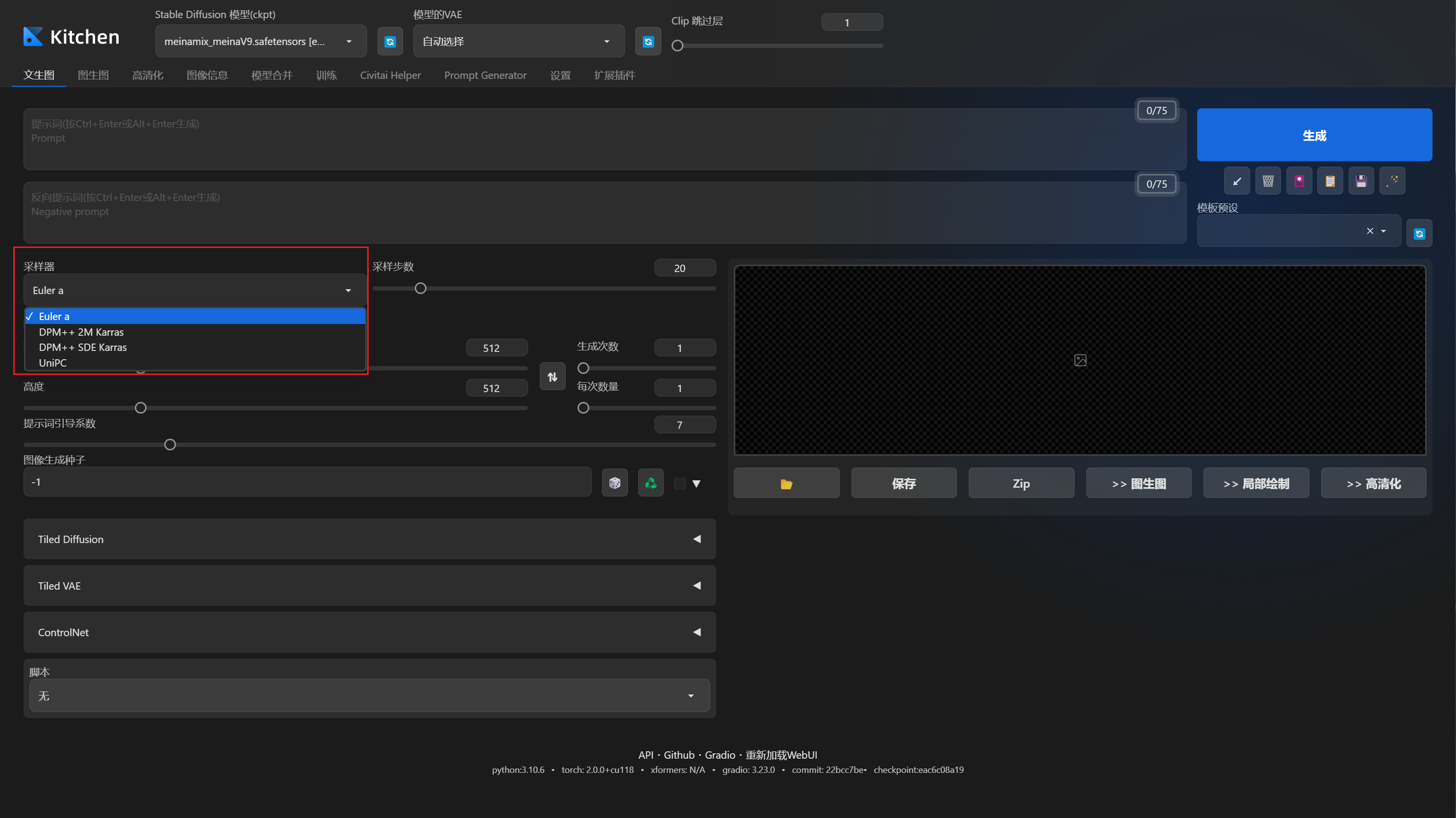
Task: Click into the Negative prompt text box
Action: coord(604,212)
